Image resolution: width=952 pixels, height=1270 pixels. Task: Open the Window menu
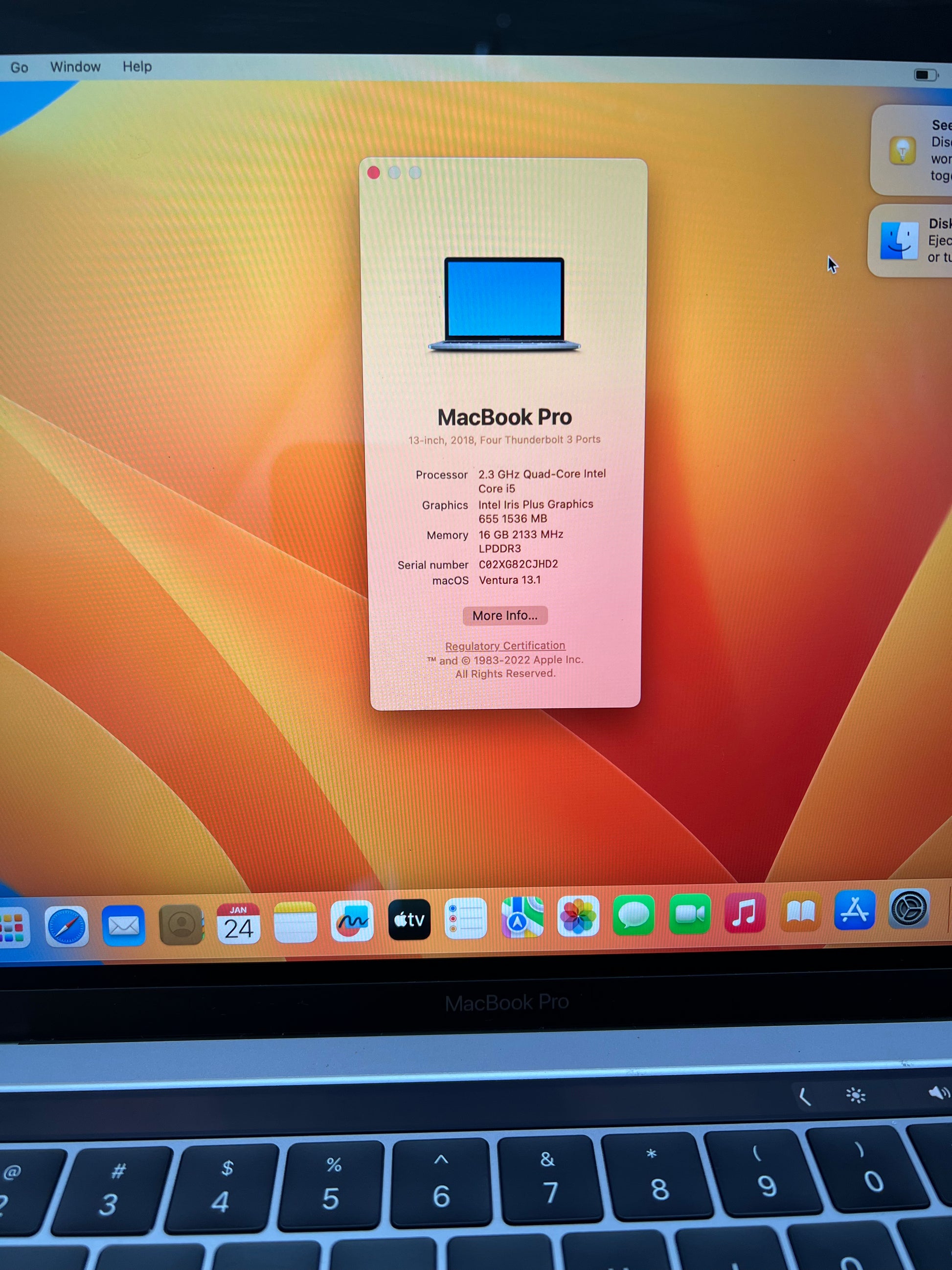click(75, 67)
